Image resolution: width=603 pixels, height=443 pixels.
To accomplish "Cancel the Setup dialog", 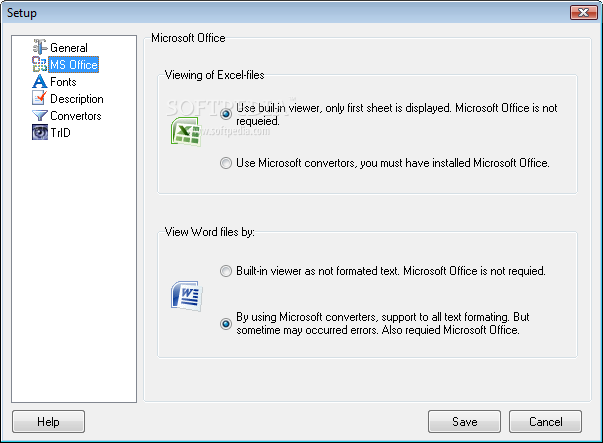I will pyautogui.click(x=545, y=421).
